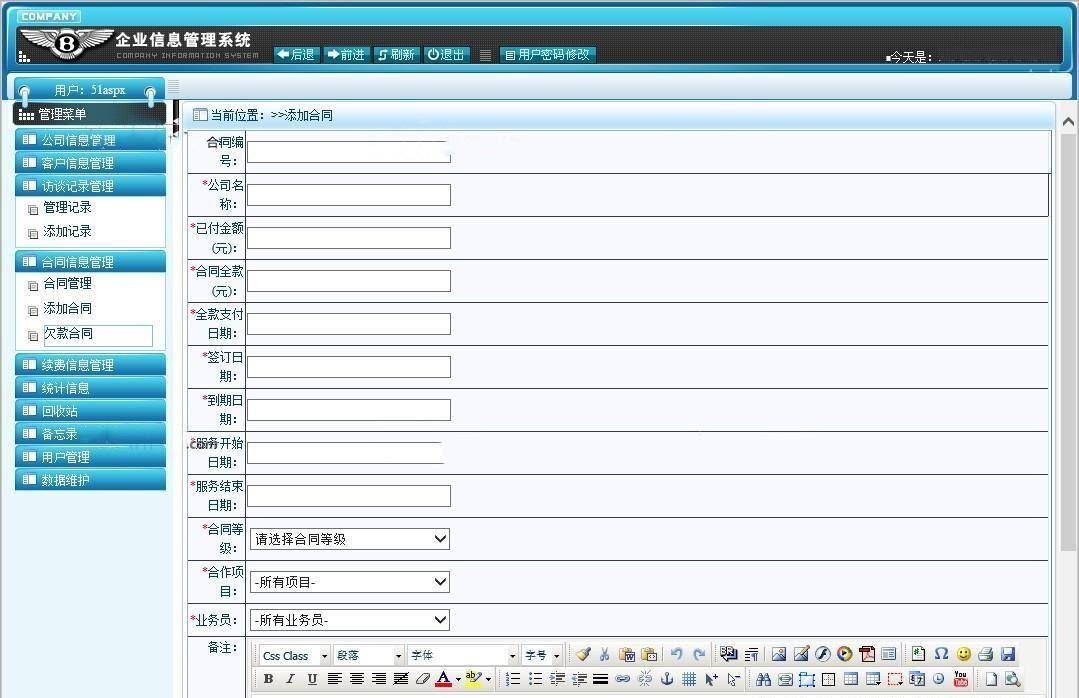
Task: Click the YouTube video insert icon
Action: (x=961, y=679)
